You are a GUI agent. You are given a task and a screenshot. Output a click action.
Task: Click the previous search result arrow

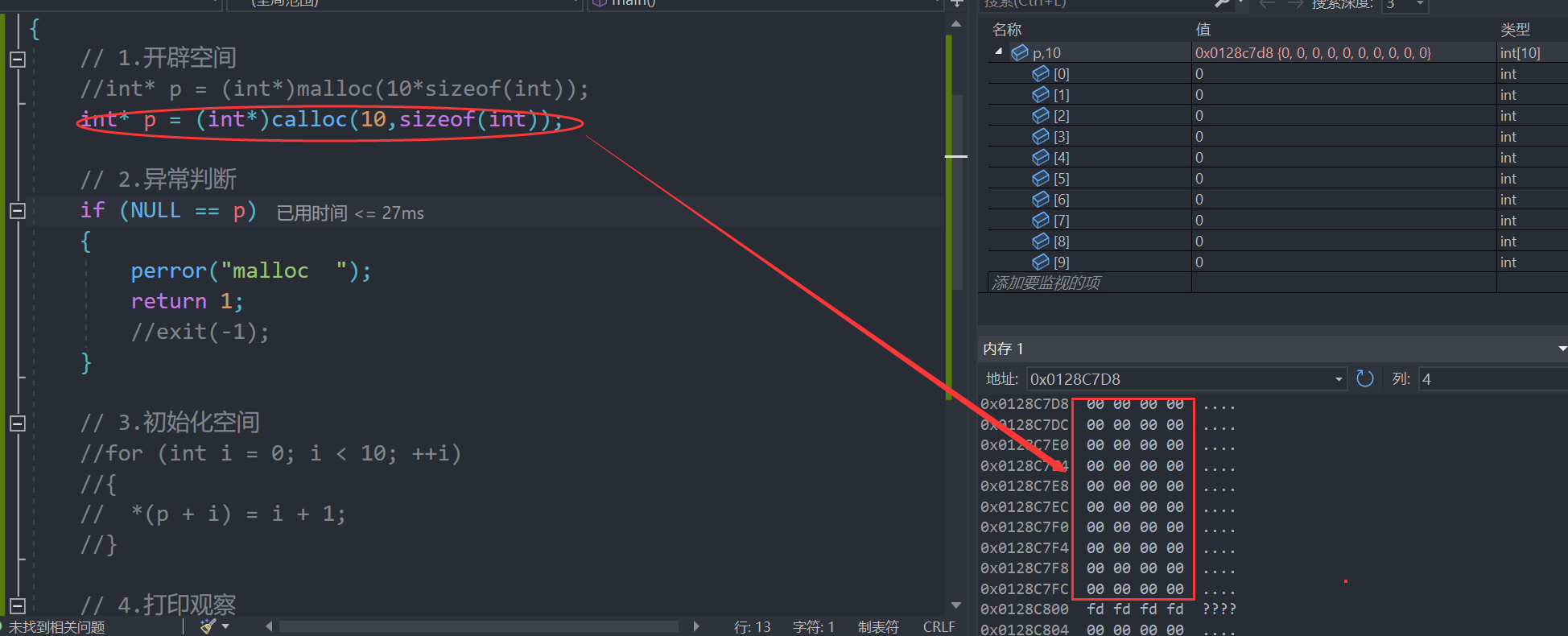[1267, 4]
